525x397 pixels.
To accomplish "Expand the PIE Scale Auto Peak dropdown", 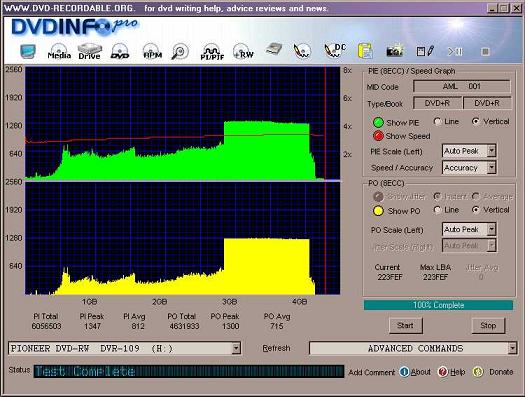I will click(491, 151).
